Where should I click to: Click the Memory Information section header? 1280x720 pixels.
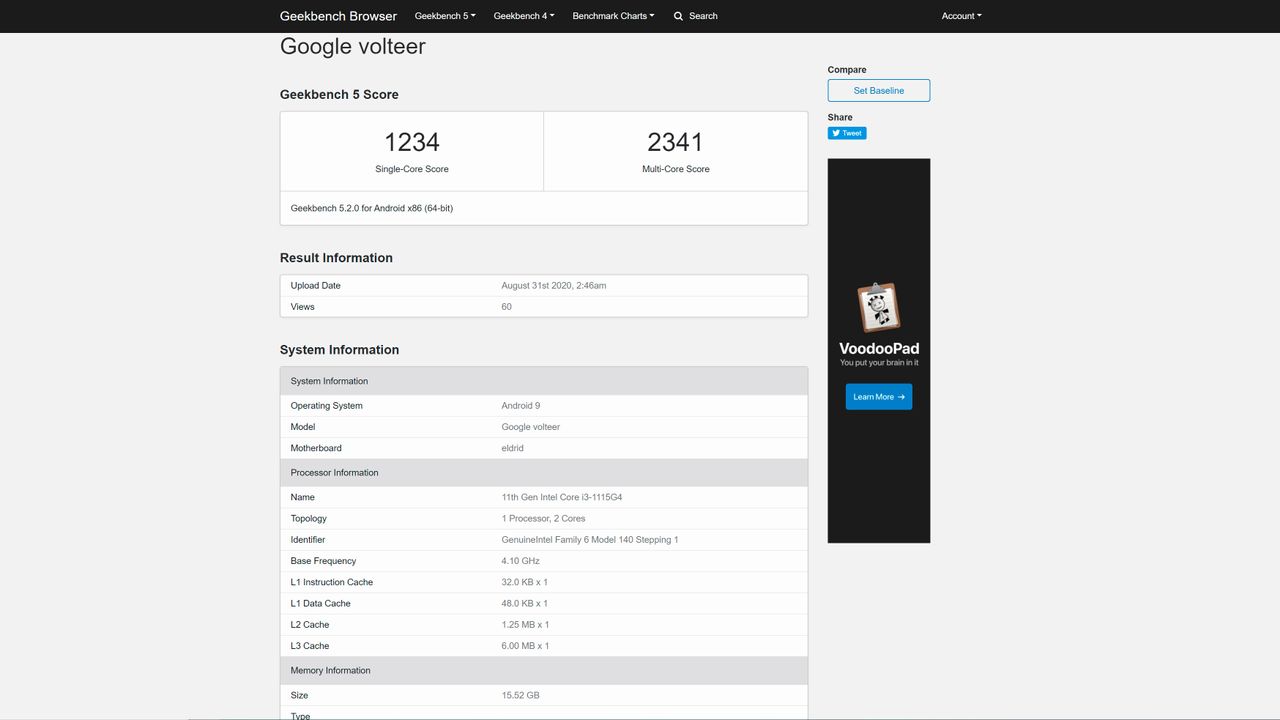click(x=544, y=671)
